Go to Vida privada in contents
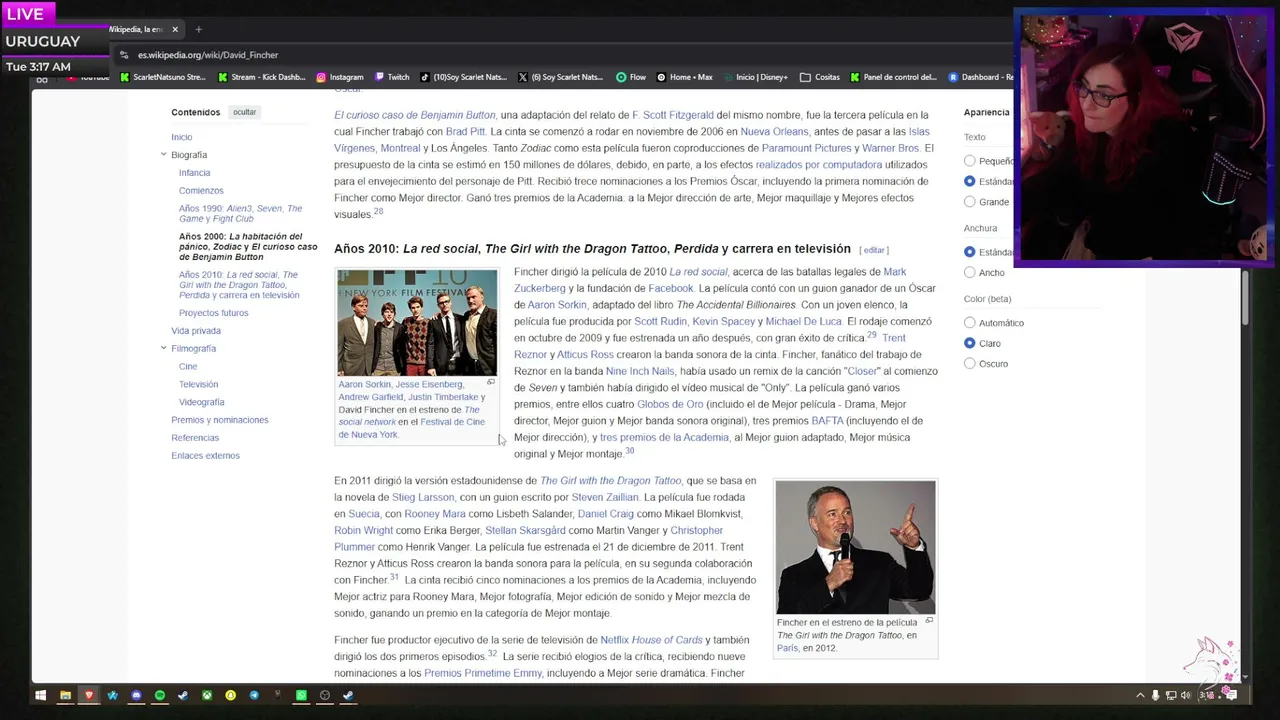The width and height of the screenshot is (1280, 720). pyautogui.click(x=196, y=331)
